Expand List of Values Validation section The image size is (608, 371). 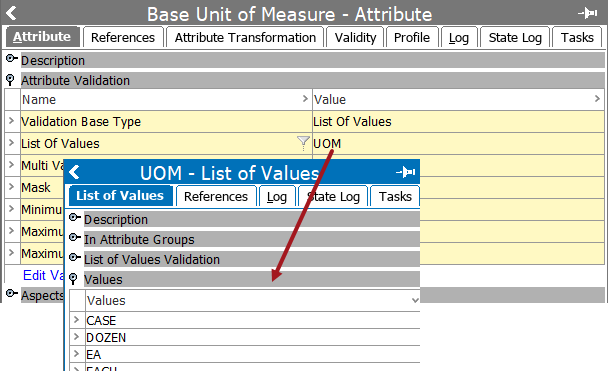pyautogui.click(x=74, y=257)
